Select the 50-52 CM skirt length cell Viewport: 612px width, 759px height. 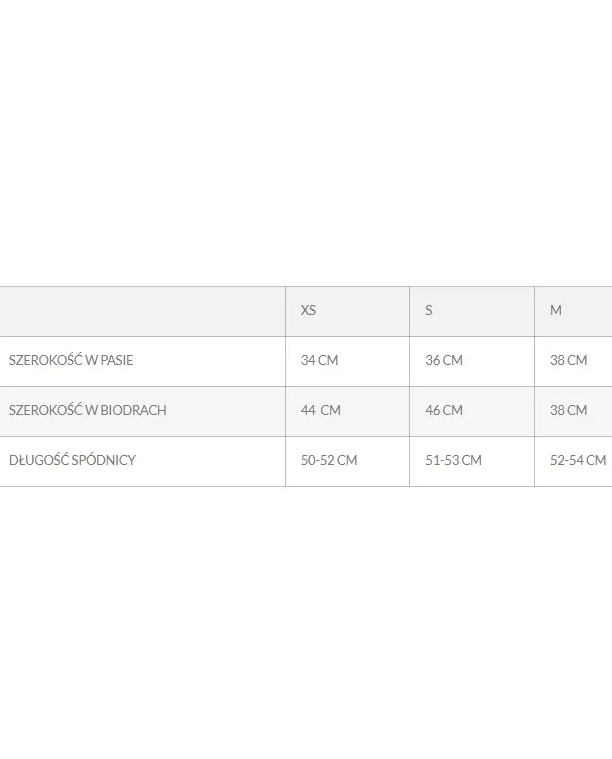pos(329,460)
